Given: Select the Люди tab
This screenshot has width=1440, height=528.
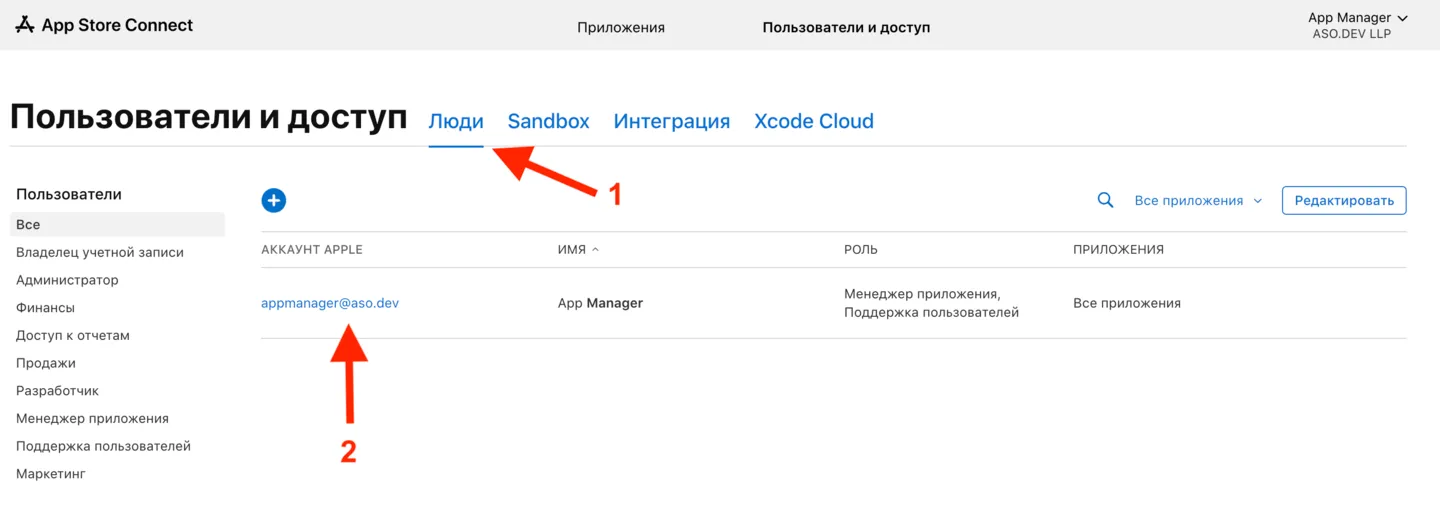Looking at the screenshot, I should click(x=456, y=121).
